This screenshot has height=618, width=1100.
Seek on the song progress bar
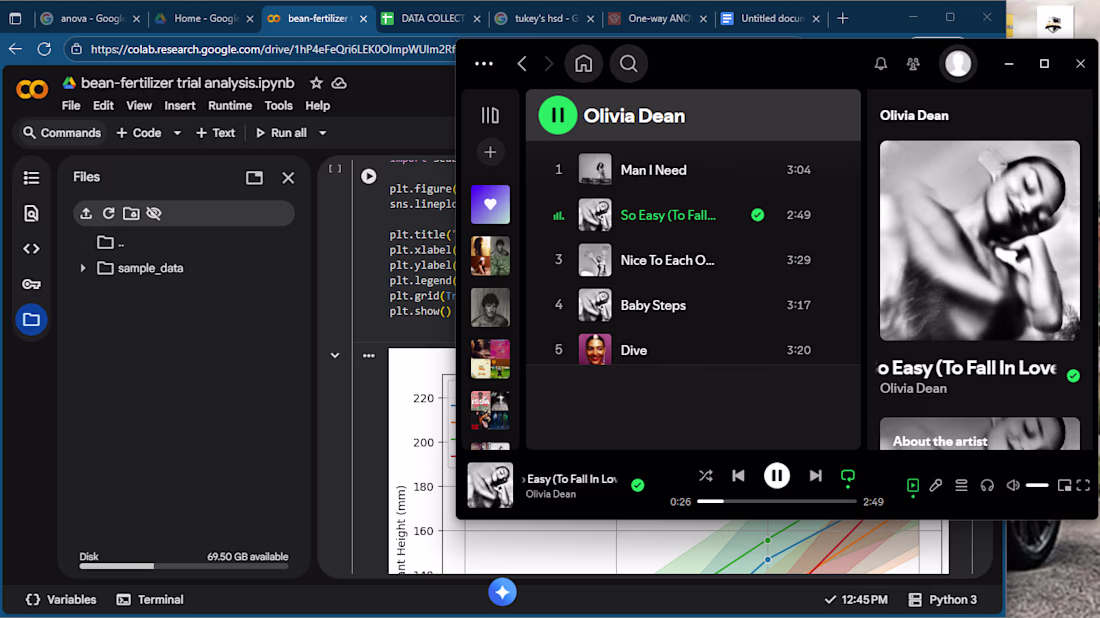[776, 502]
